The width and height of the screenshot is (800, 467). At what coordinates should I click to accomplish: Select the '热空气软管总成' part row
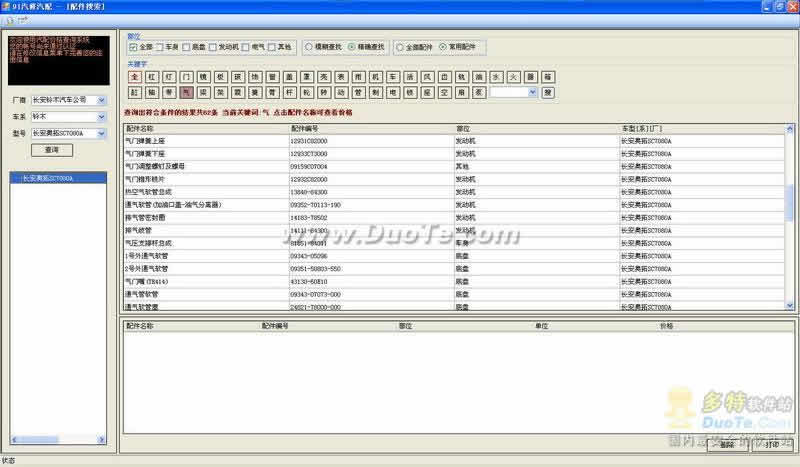pyautogui.click(x=454, y=192)
